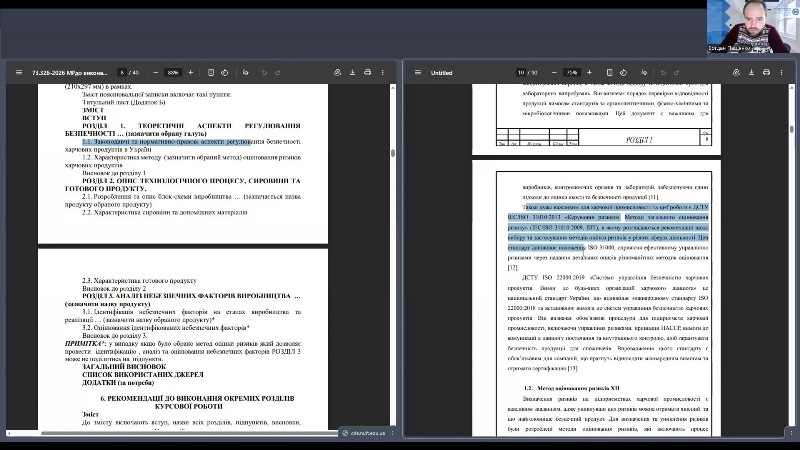Click zoom percentage field in Untitled PDF viewer
The image size is (800, 450).
point(571,72)
